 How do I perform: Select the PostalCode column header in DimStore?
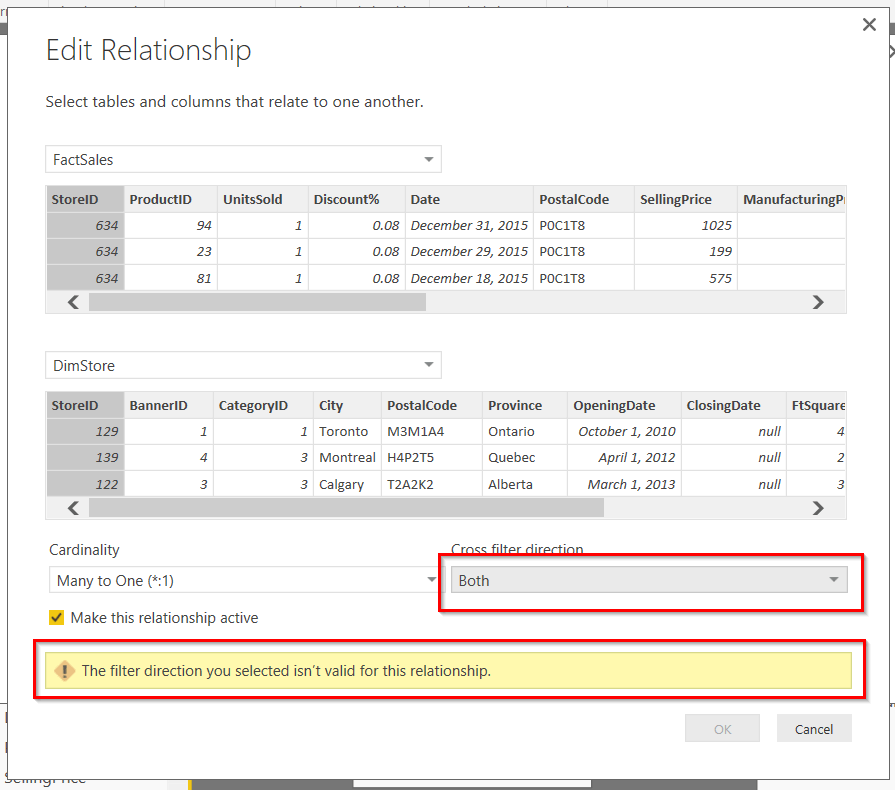click(422, 405)
